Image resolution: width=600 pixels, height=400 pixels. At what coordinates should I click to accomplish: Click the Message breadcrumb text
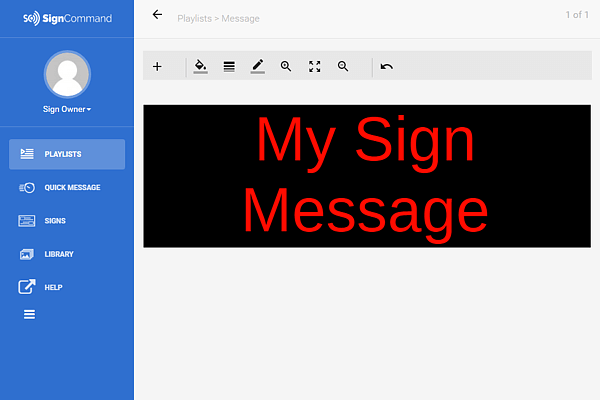click(240, 18)
